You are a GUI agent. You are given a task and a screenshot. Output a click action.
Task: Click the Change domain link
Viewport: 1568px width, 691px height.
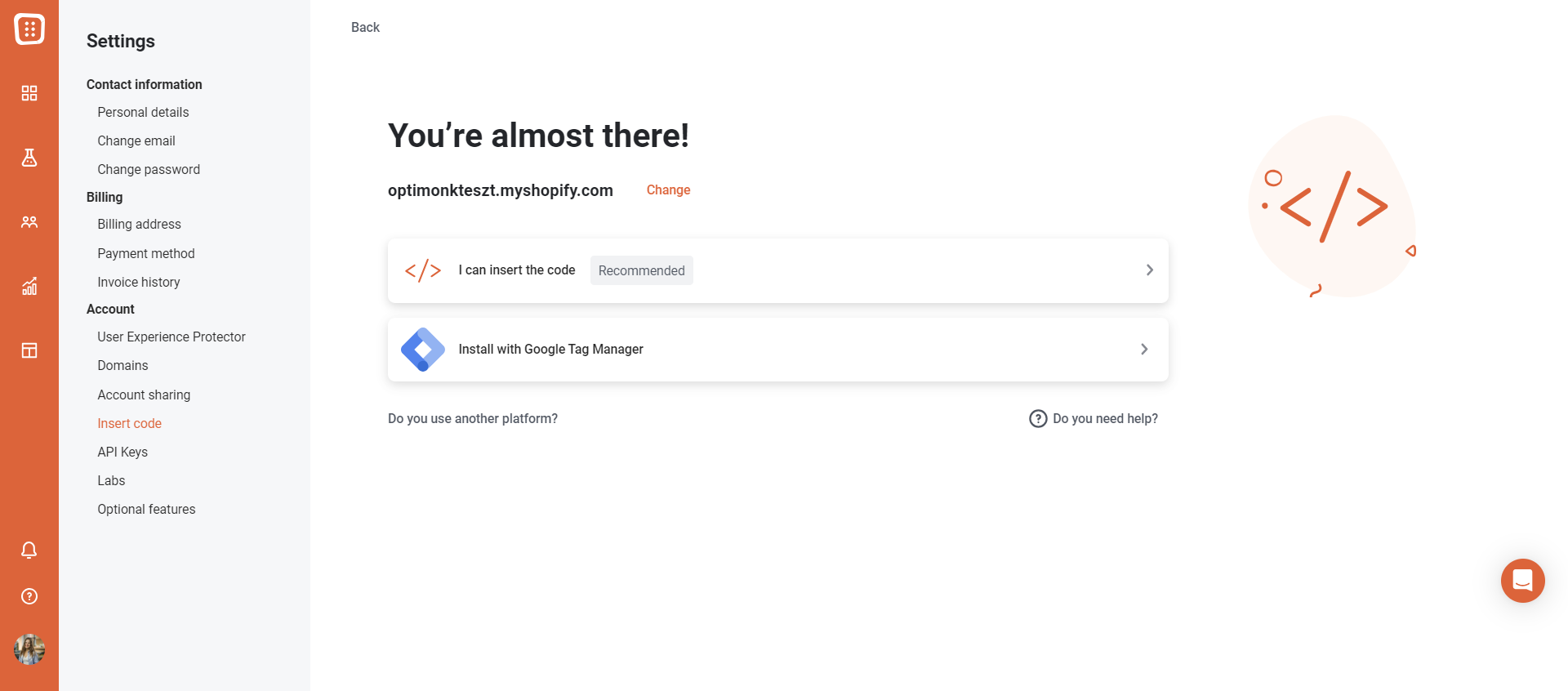click(668, 189)
